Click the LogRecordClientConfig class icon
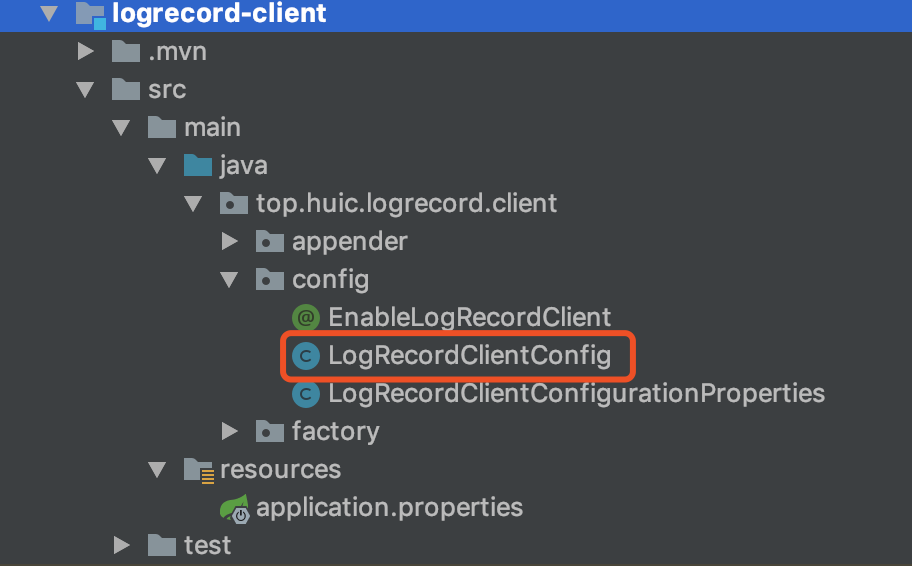912x566 pixels. [306, 355]
